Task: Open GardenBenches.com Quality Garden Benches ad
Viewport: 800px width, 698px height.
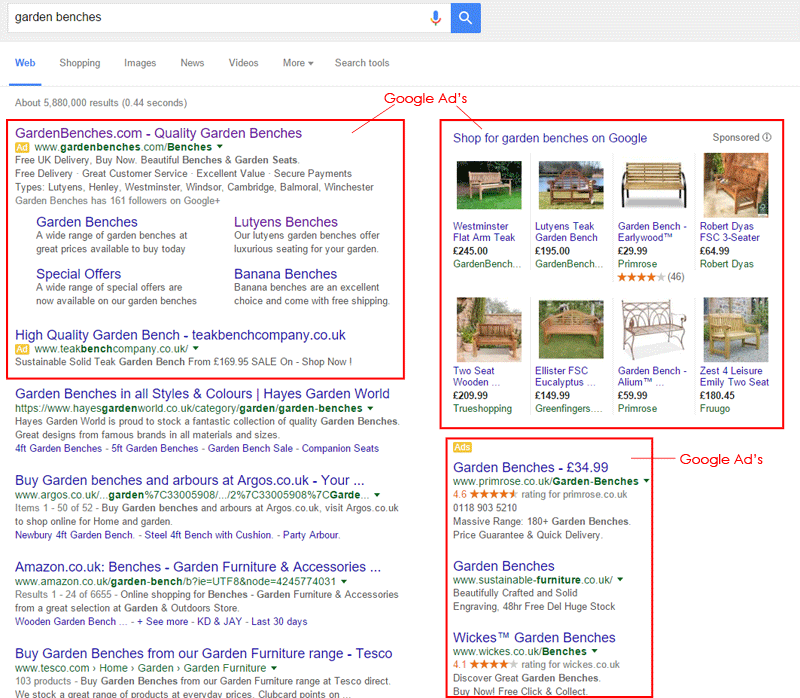Action: tap(158, 133)
